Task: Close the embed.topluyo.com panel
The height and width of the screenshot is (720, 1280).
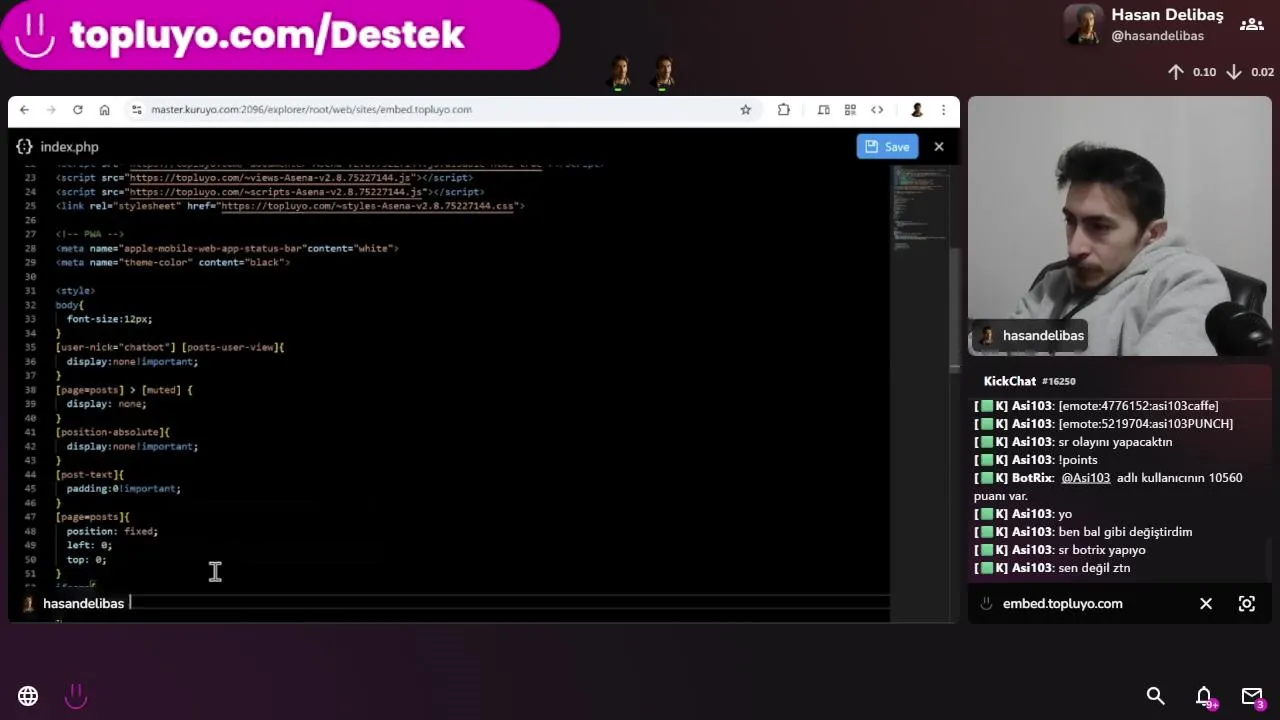Action: point(1206,604)
